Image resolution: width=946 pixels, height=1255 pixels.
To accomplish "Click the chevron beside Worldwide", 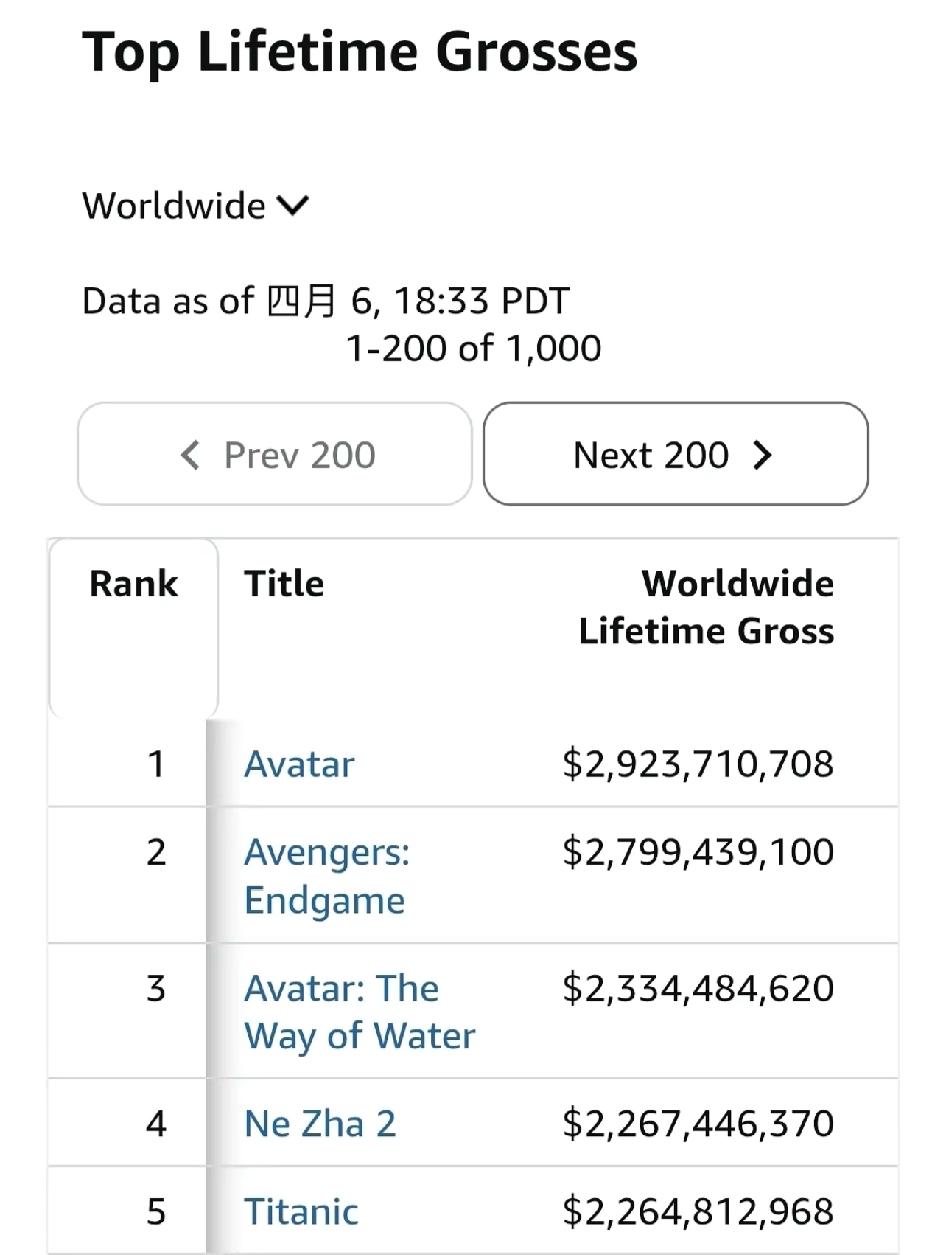I will pos(293,206).
